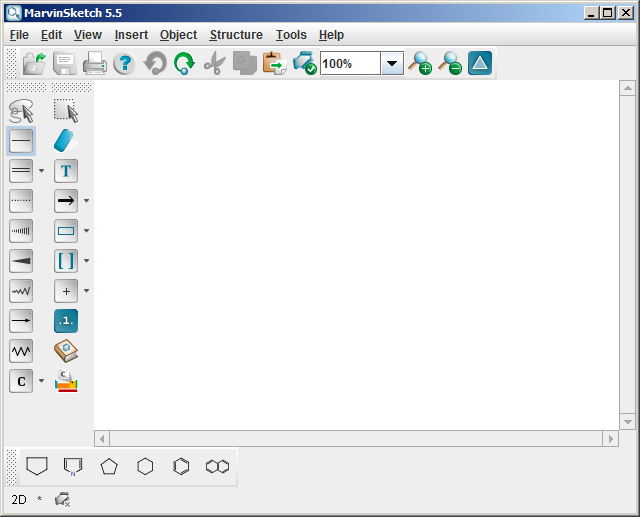
Task: Select the pyrrole ring template
Action: pos(73,466)
